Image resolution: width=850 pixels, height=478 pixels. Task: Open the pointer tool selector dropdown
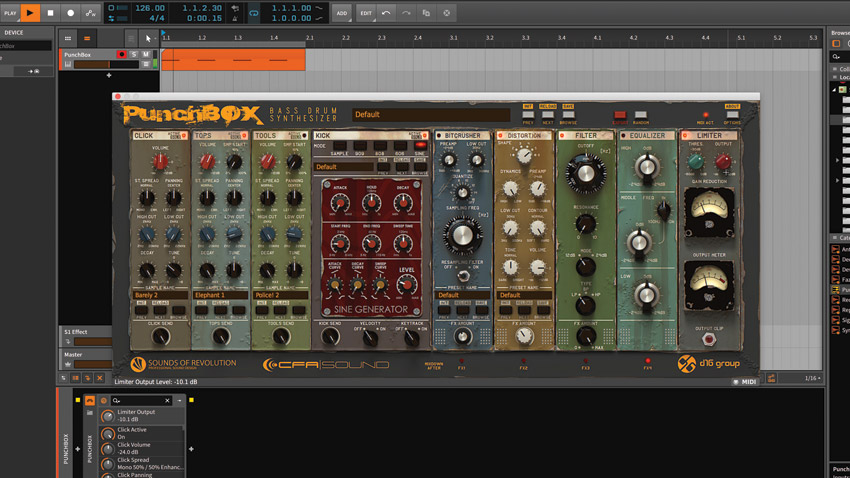coord(148,38)
